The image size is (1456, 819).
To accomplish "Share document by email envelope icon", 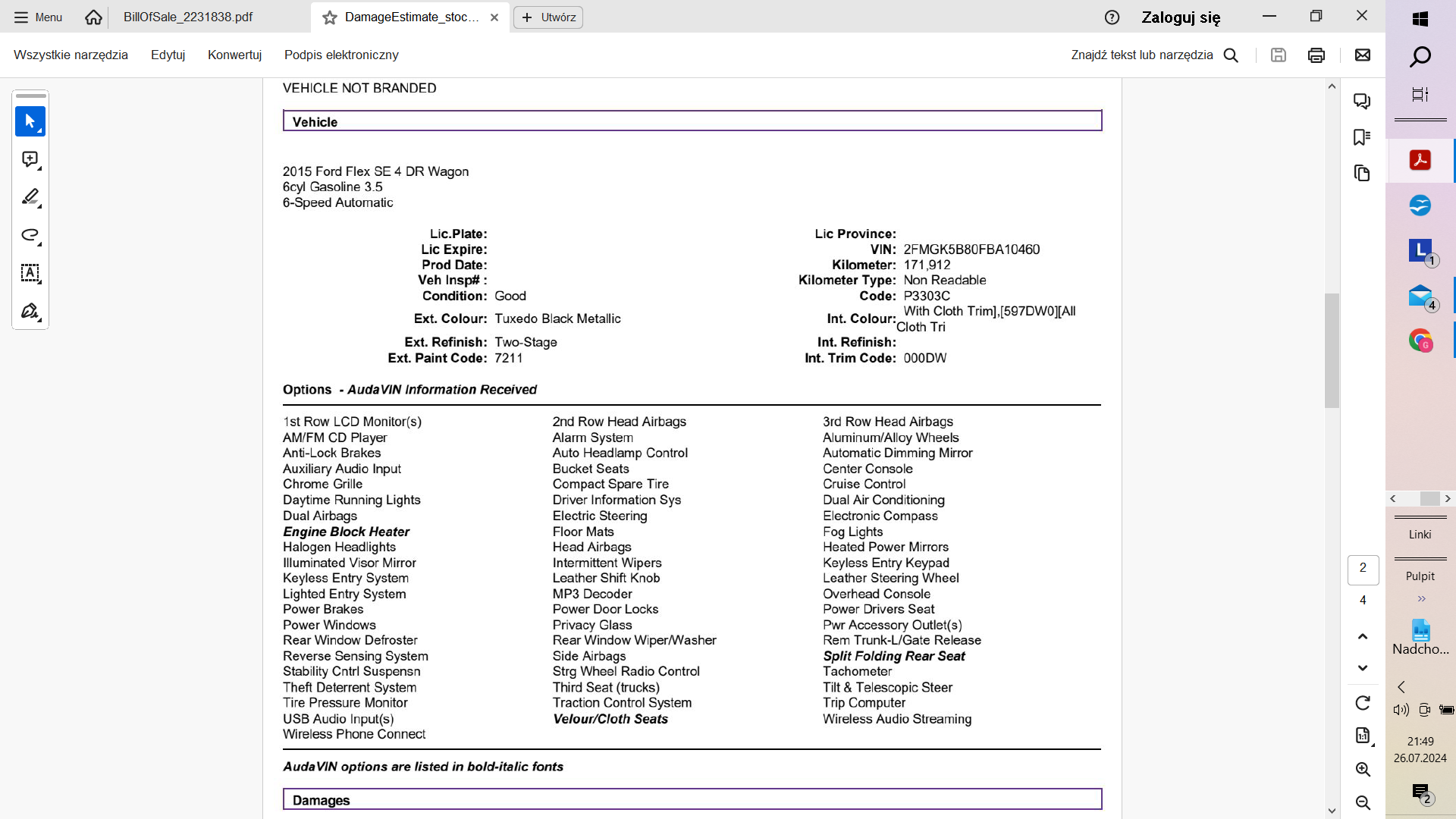I will pos(1363,55).
